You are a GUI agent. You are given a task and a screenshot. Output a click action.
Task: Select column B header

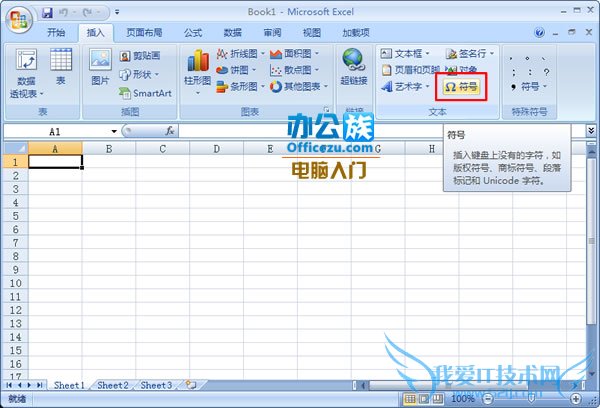(x=109, y=149)
